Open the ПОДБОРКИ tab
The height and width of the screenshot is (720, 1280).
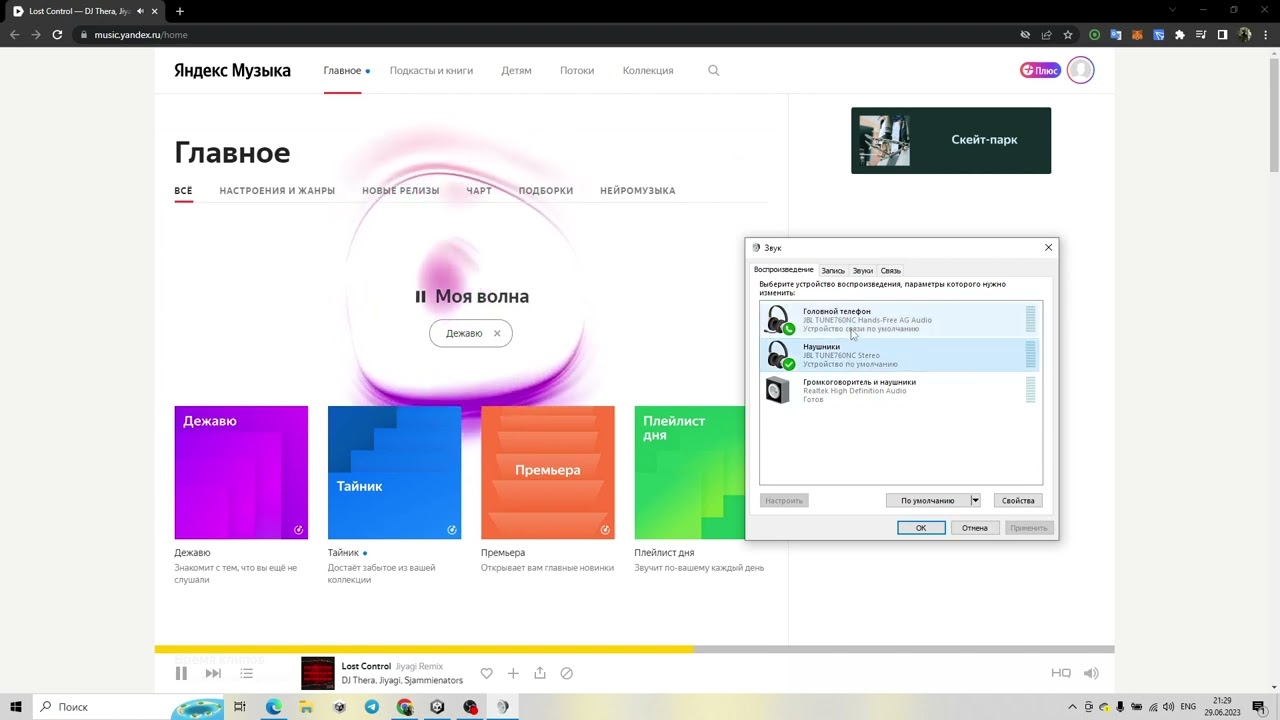click(x=546, y=191)
